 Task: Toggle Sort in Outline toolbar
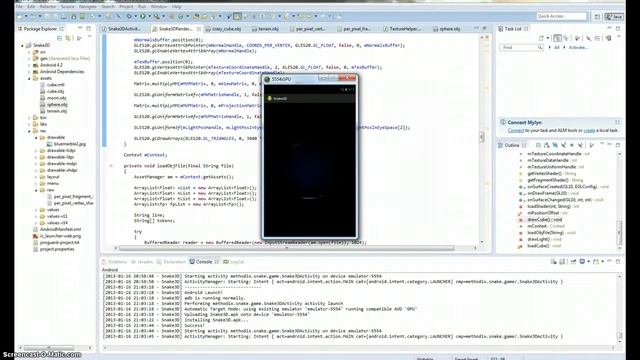[547, 145]
